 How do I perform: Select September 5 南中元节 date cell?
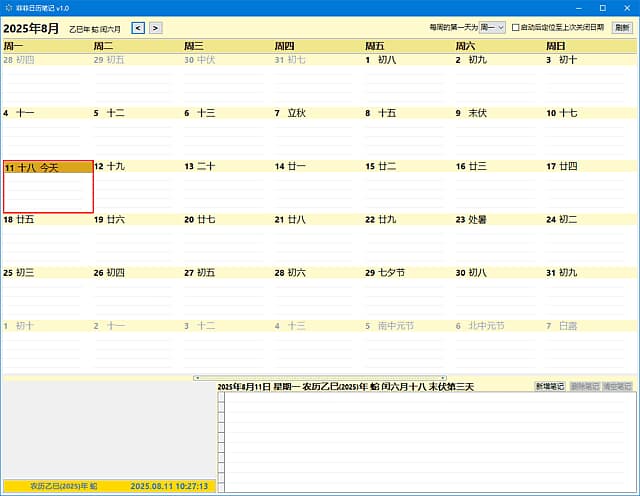pos(407,343)
